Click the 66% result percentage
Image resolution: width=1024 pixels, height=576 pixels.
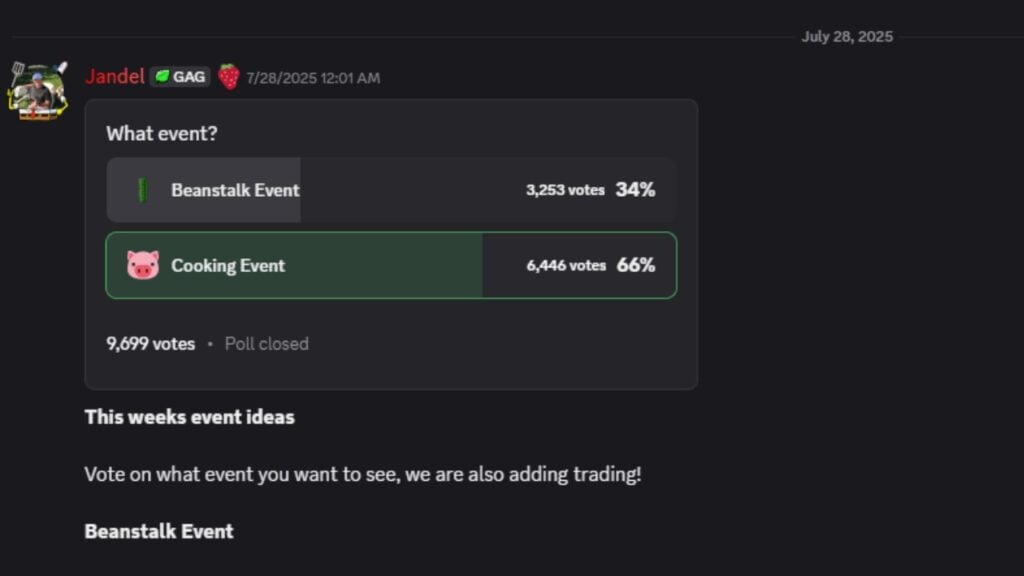(x=635, y=265)
